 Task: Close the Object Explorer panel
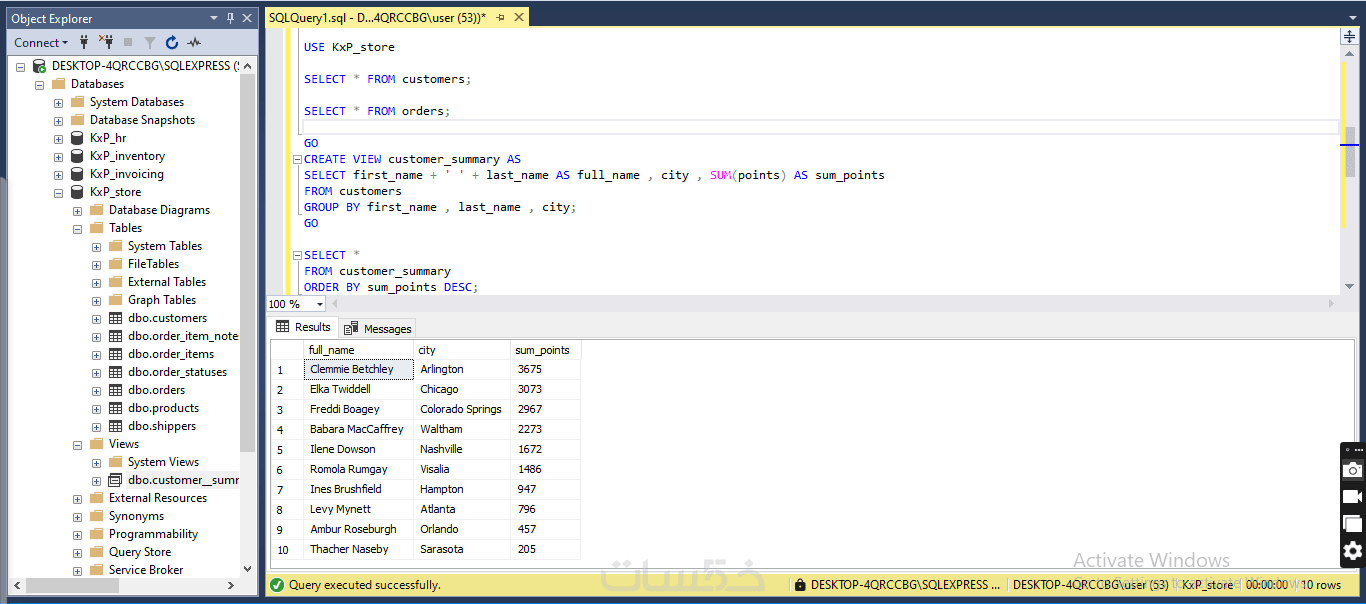pos(249,18)
